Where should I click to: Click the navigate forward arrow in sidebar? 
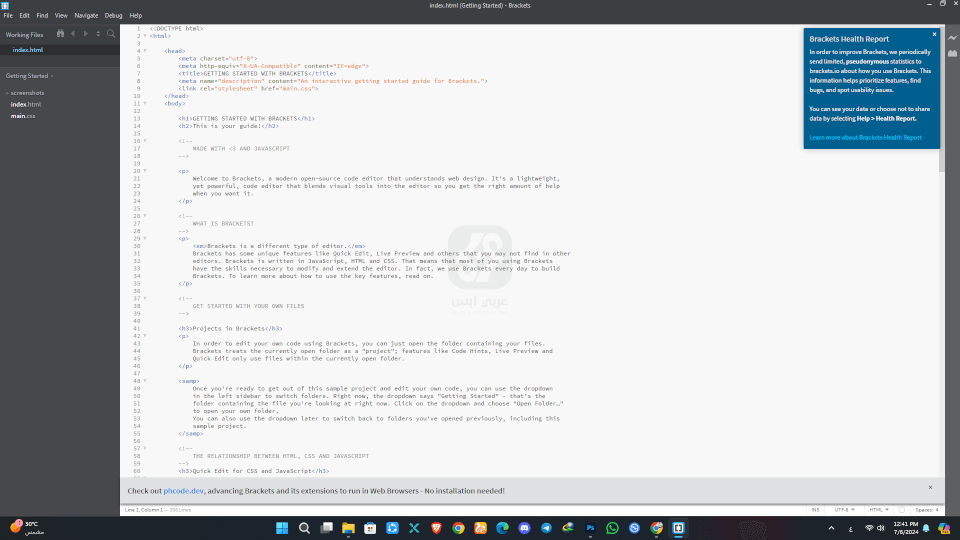(x=85, y=34)
